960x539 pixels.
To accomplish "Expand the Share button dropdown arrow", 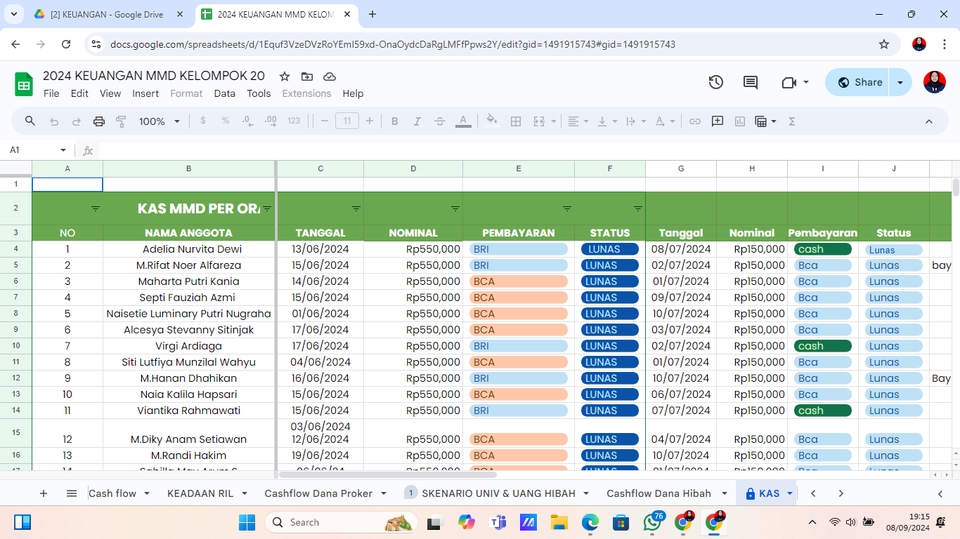I will pyautogui.click(x=900, y=83).
